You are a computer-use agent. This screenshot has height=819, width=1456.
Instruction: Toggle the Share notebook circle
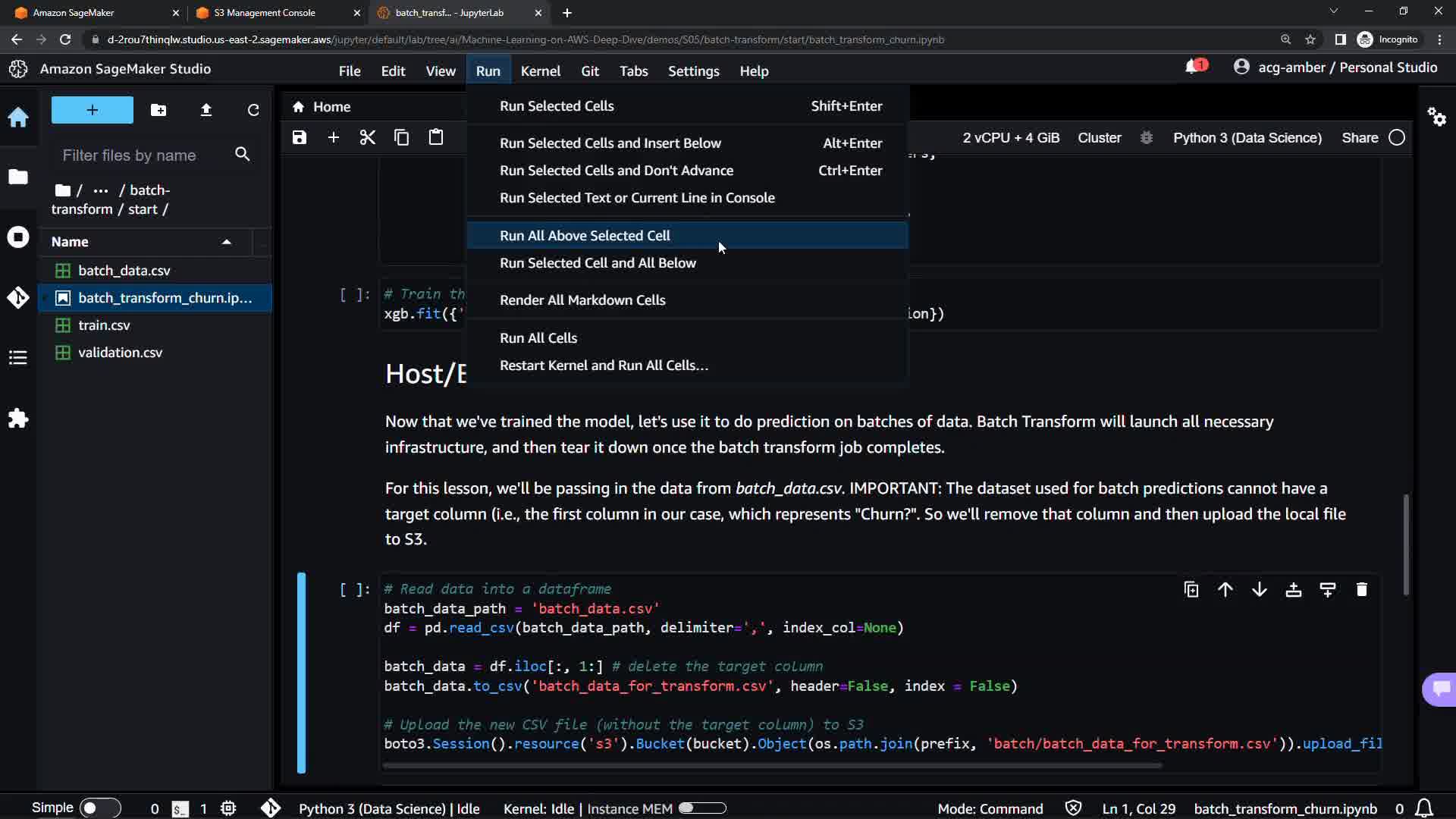tap(1397, 137)
